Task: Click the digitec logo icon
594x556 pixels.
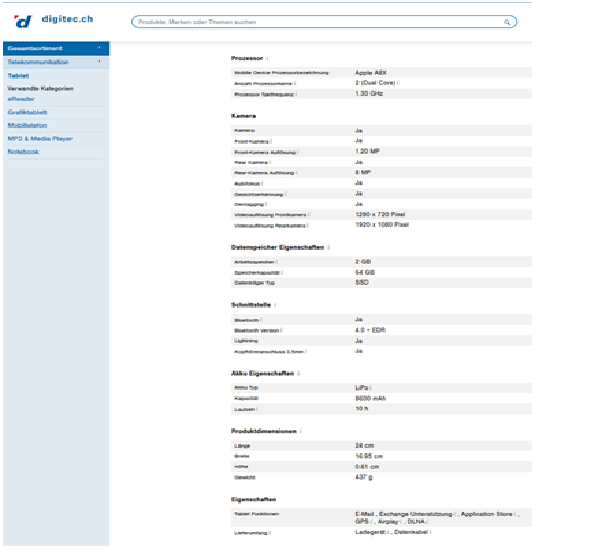Action: (x=23, y=21)
